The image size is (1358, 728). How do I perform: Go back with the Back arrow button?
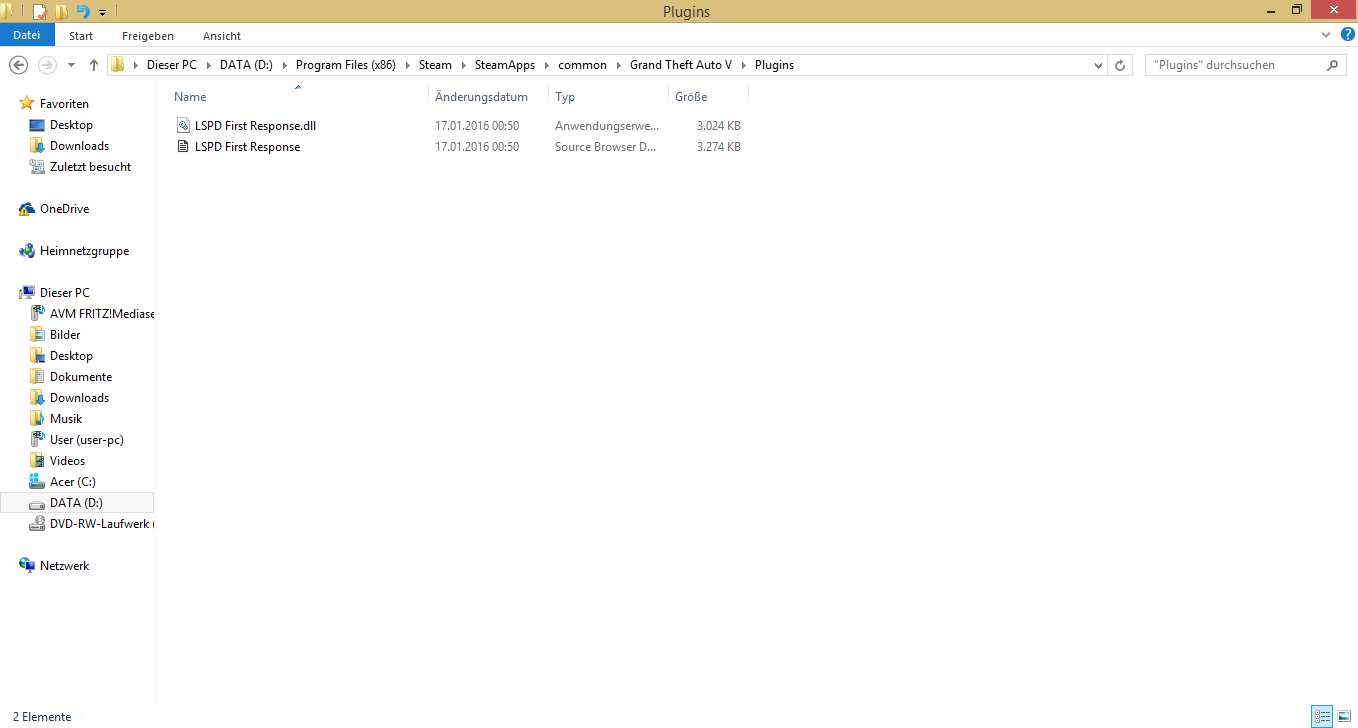click(x=18, y=65)
